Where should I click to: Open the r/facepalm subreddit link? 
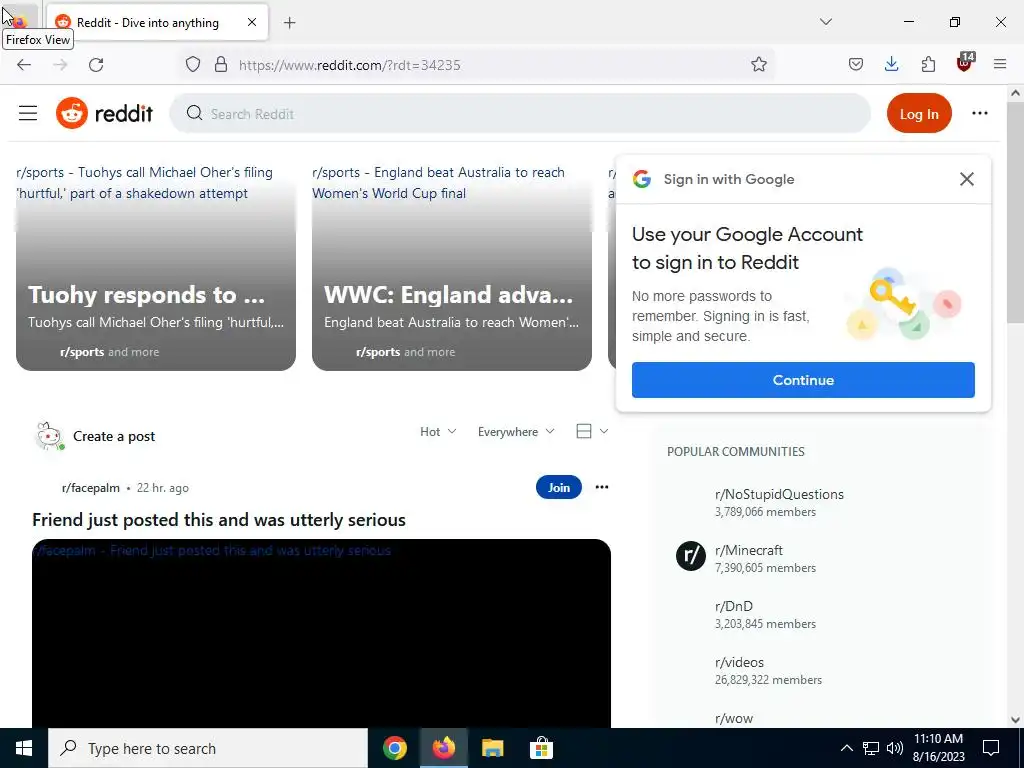click(x=91, y=488)
